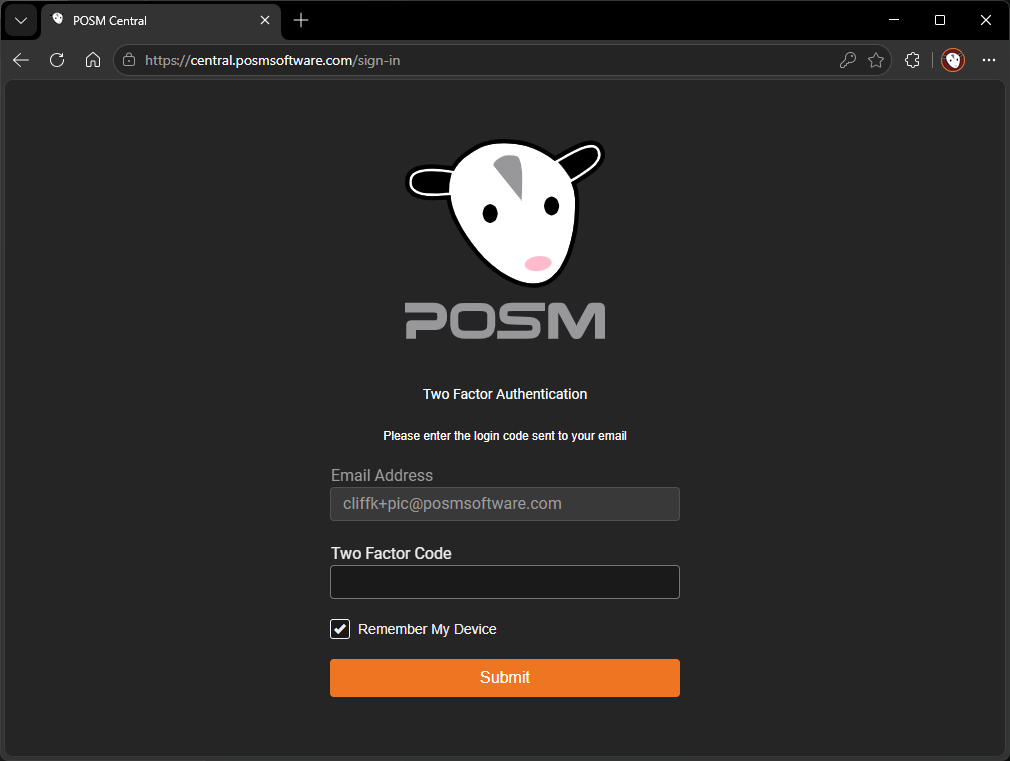Open saved passwords key icon

848,61
